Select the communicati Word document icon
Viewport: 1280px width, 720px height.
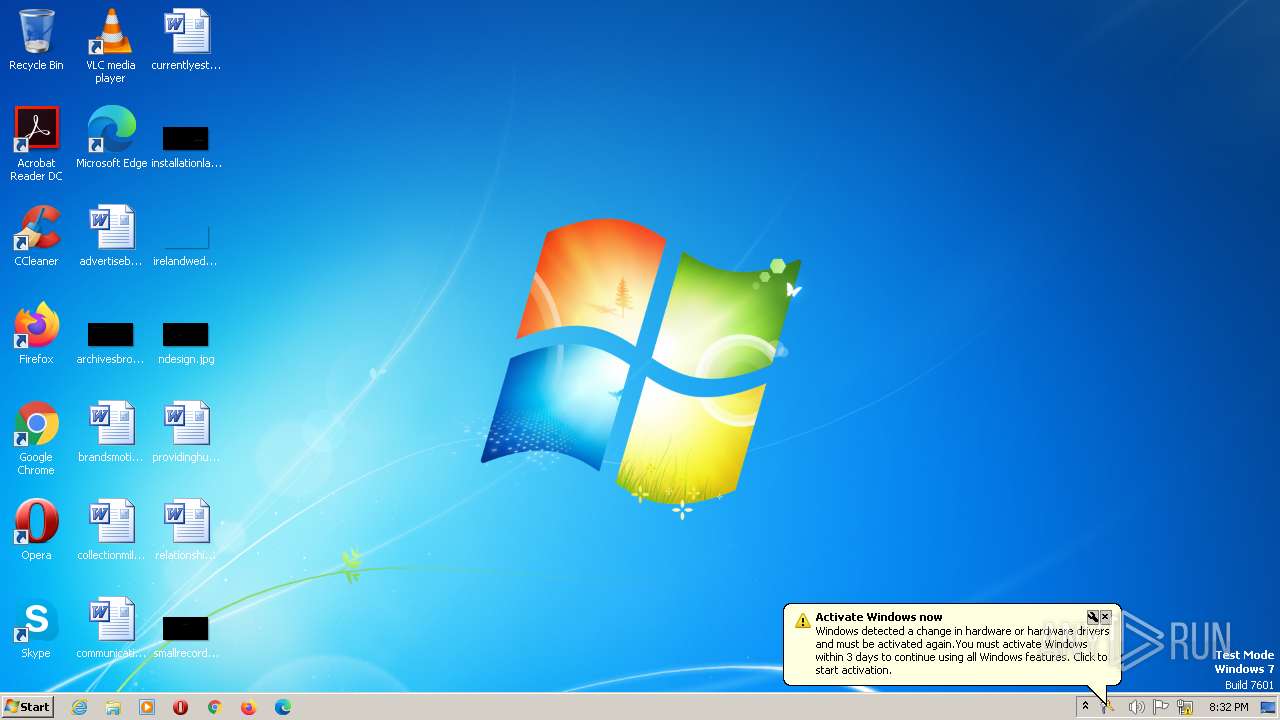[x=110, y=628]
